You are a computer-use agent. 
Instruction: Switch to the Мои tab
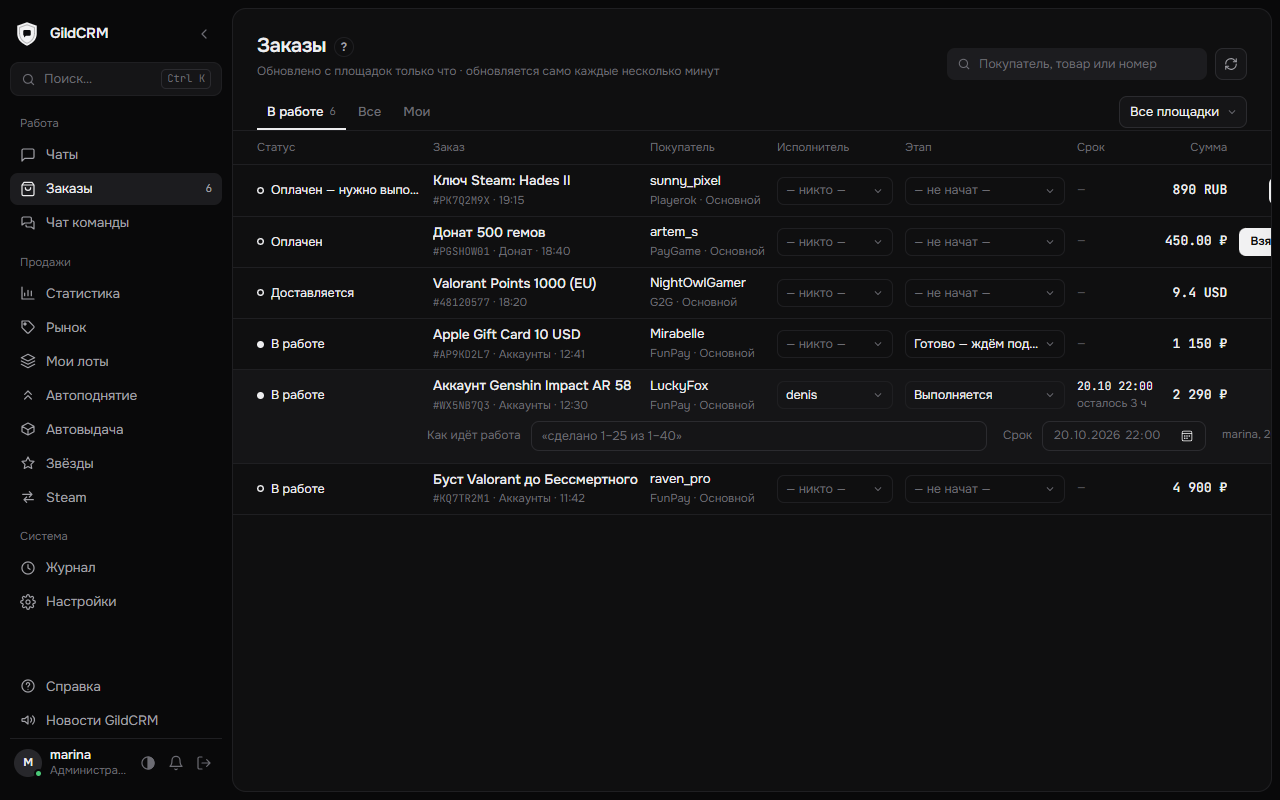[417, 112]
